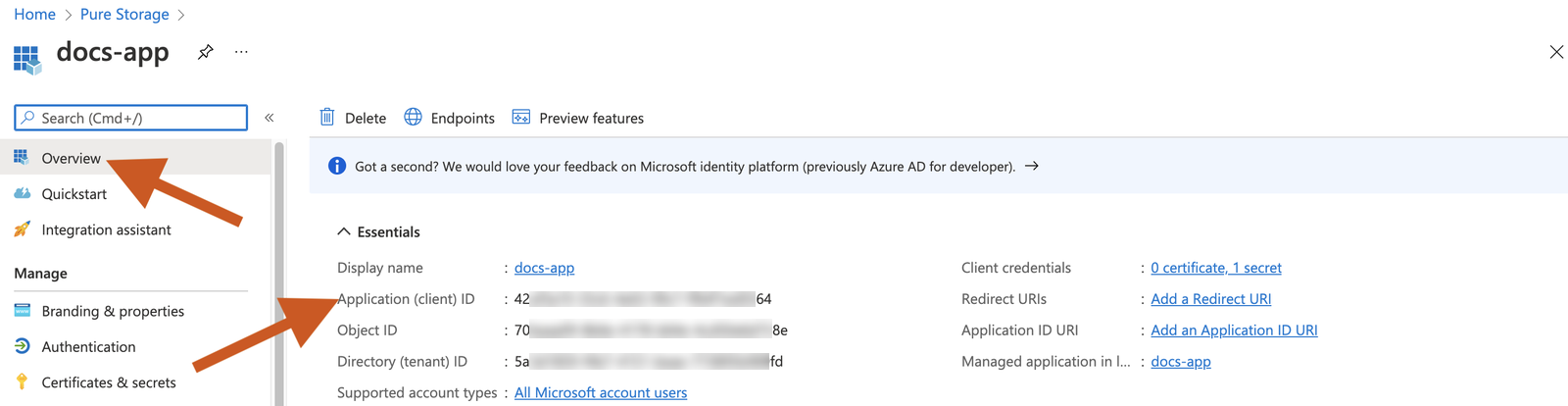Open '0 certificate, 1 secret' link

point(1215,268)
